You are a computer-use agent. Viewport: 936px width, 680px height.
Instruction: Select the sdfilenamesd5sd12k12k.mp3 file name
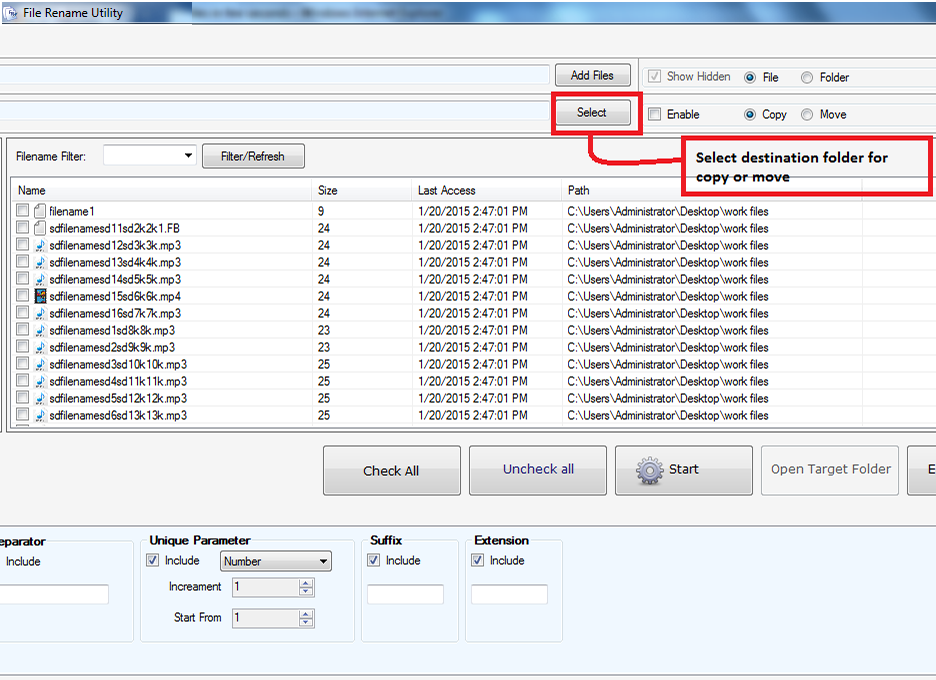tap(118, 398)
